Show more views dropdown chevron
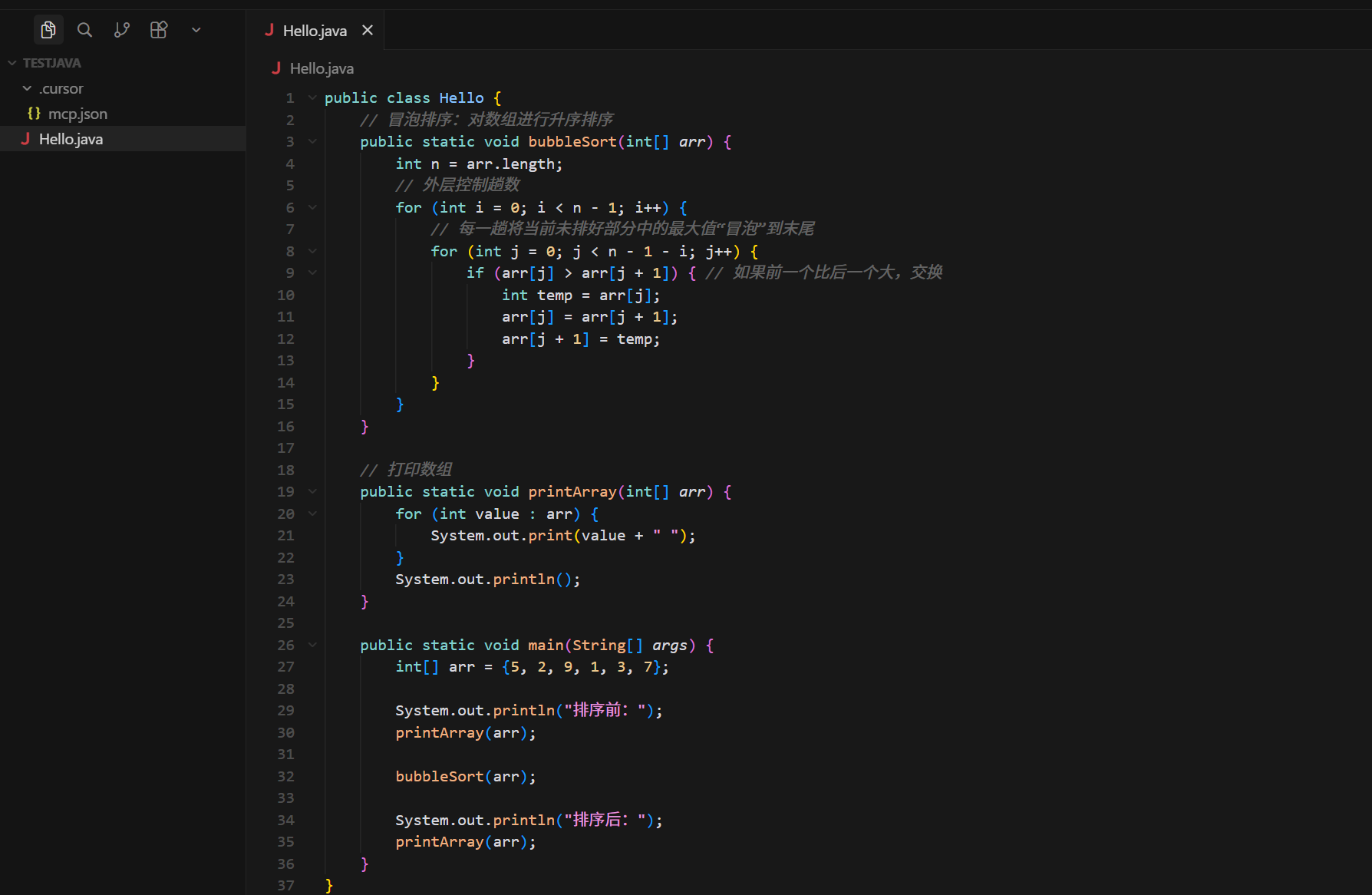 point(196,30)
